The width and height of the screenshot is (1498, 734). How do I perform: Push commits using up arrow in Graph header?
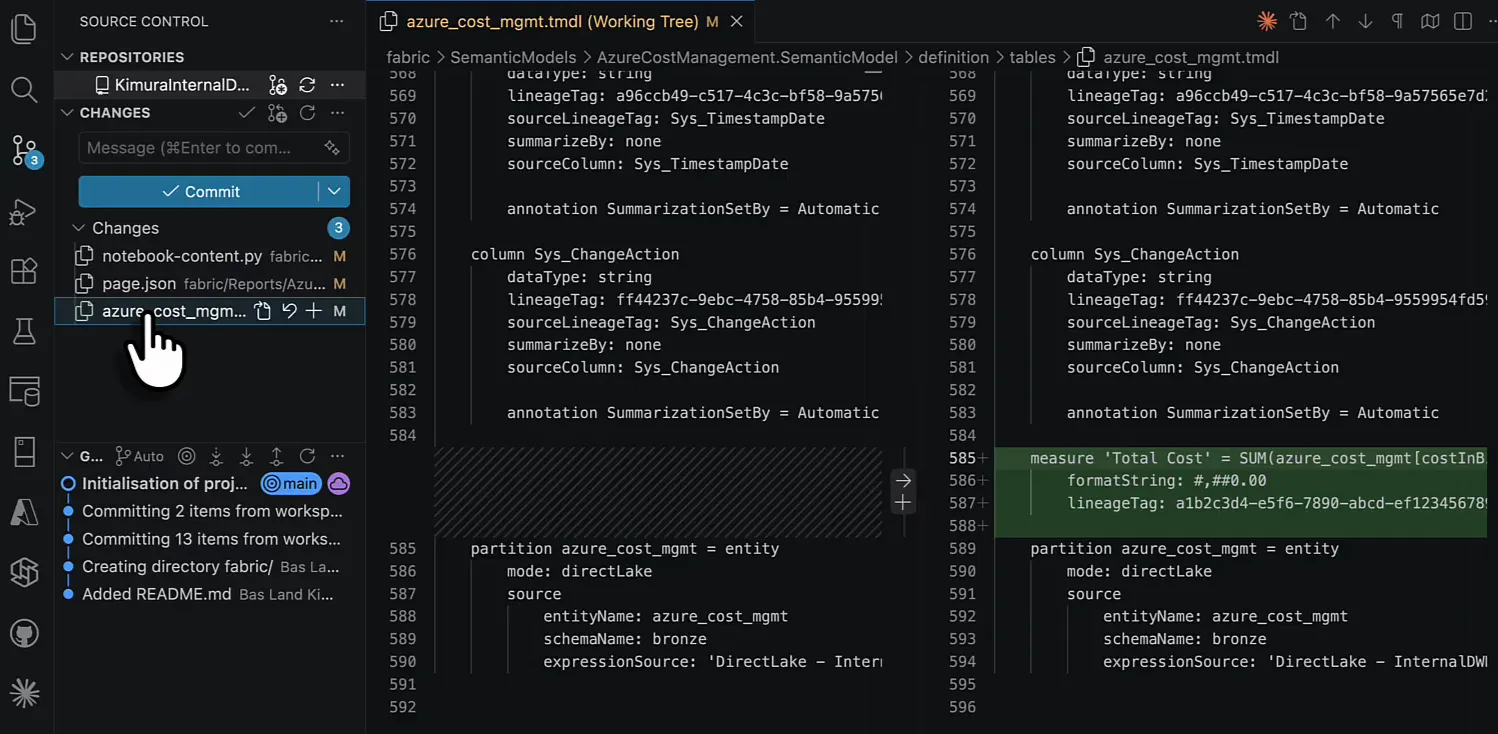(277, 456)
